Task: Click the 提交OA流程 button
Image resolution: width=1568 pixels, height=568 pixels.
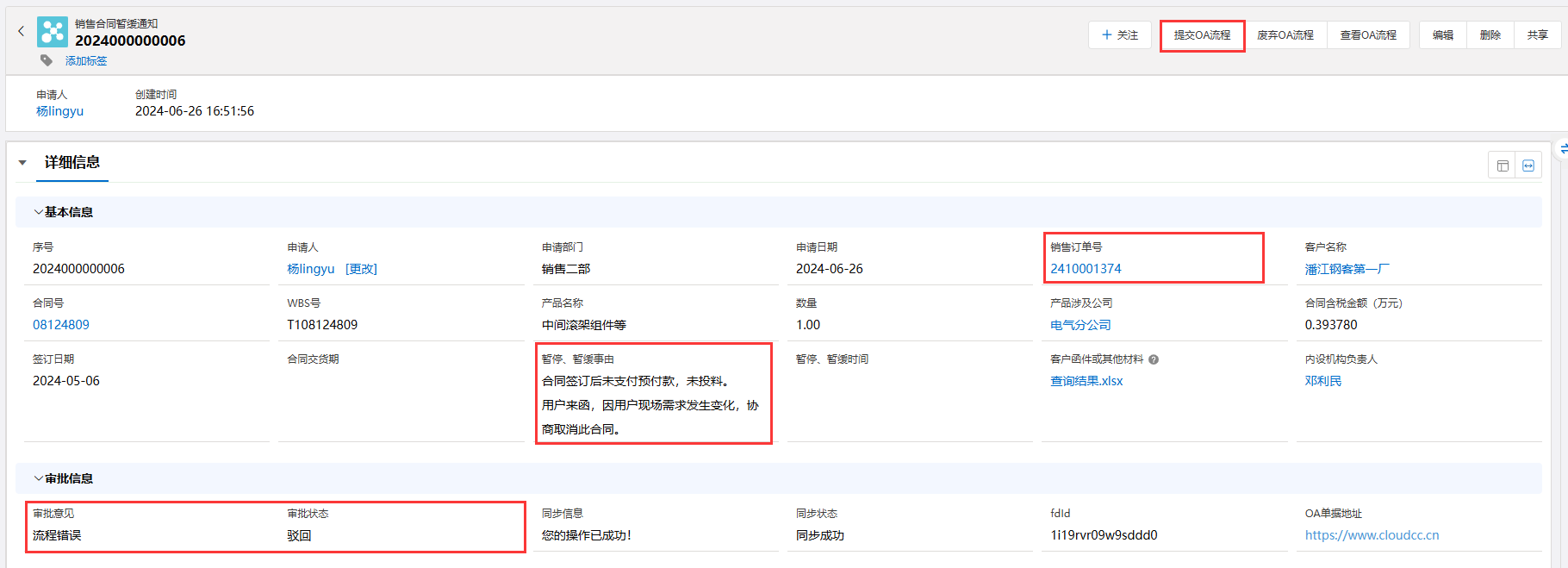Action: coord(1202,35)
